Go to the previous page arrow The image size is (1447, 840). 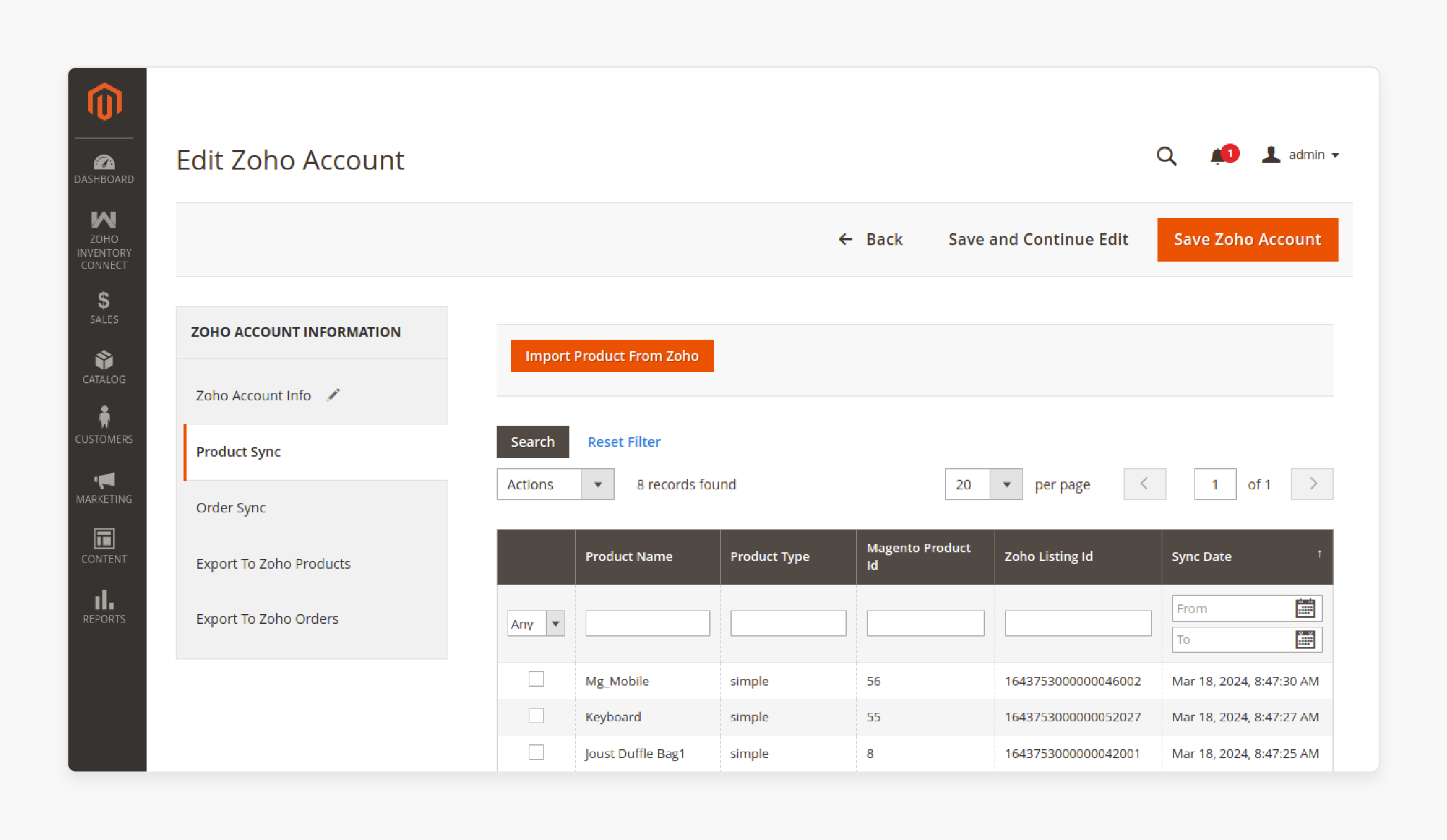1144,484
